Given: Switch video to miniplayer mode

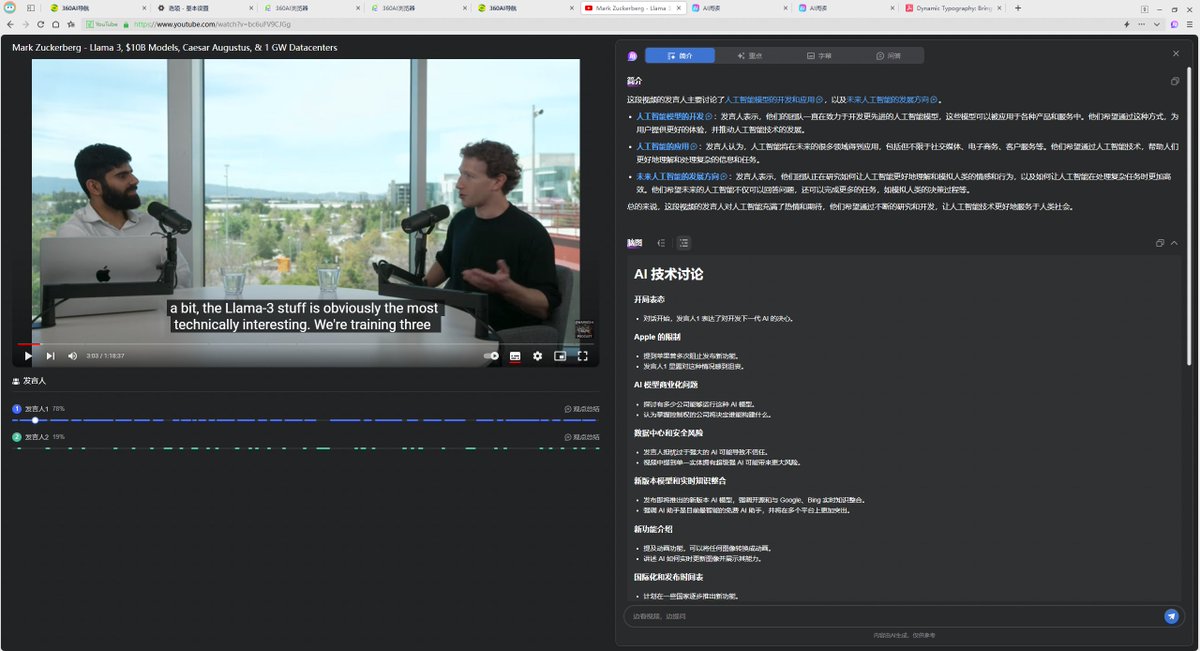Looking at the screenshot, I should 560,356.
